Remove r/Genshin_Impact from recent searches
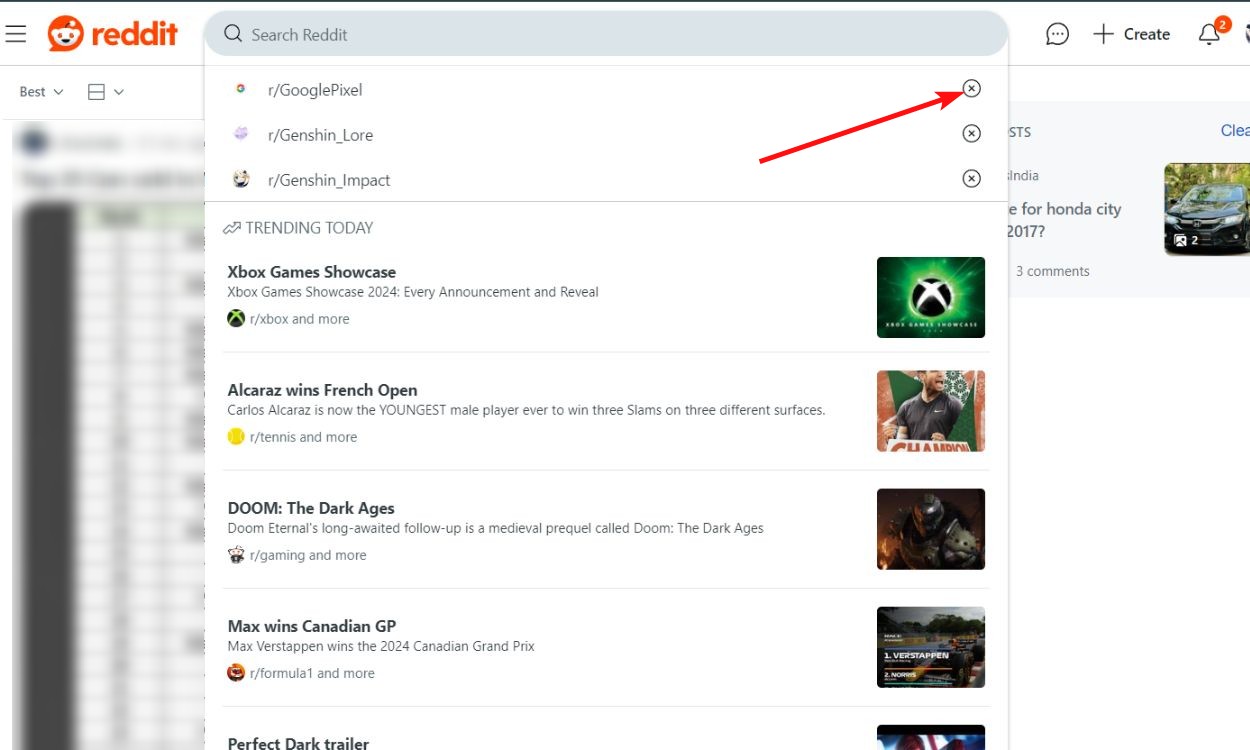The width and height of the screenshot is (1250, 750). [971, 178]
